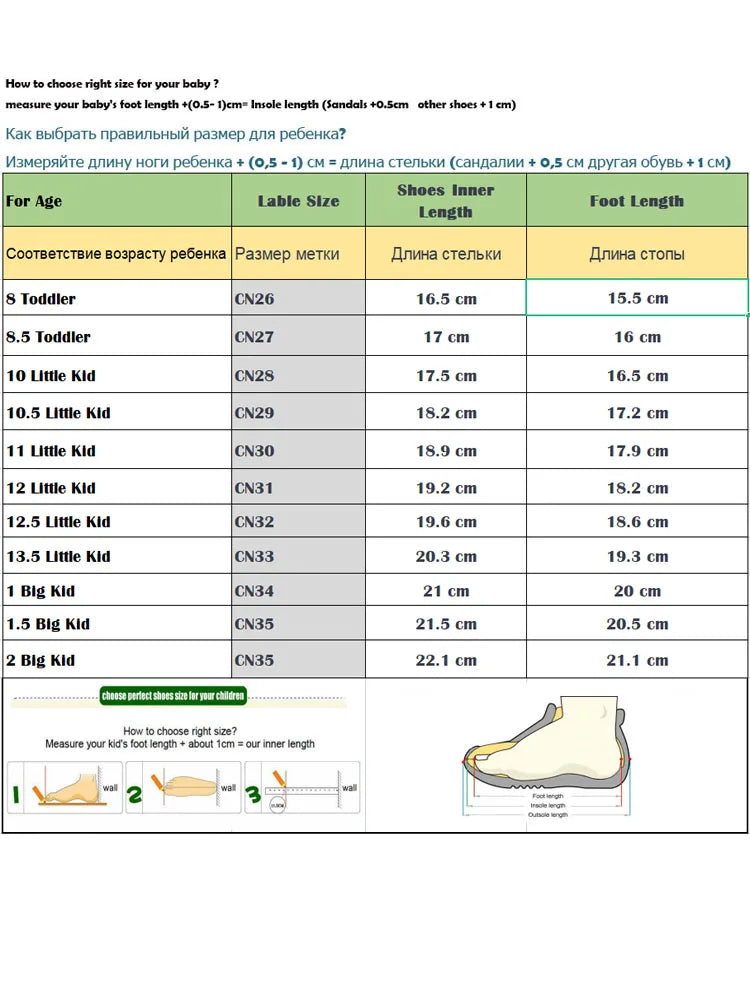This screenshot has height=1000, width=750.
Task: Click the 17.5 cm inner length cell
Action: [x=446, y=375]
